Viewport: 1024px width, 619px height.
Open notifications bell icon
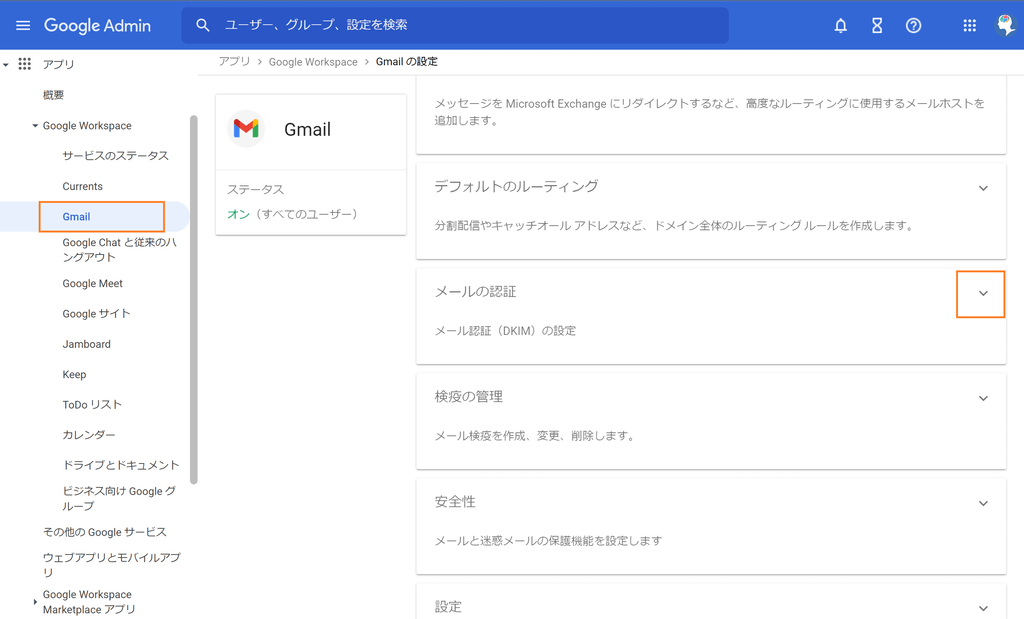coord(840,25)
